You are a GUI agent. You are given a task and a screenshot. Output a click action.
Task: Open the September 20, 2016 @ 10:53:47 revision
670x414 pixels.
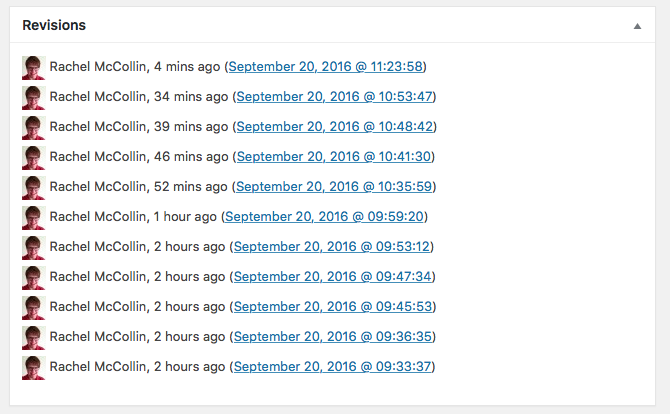(x=334, y=97)
